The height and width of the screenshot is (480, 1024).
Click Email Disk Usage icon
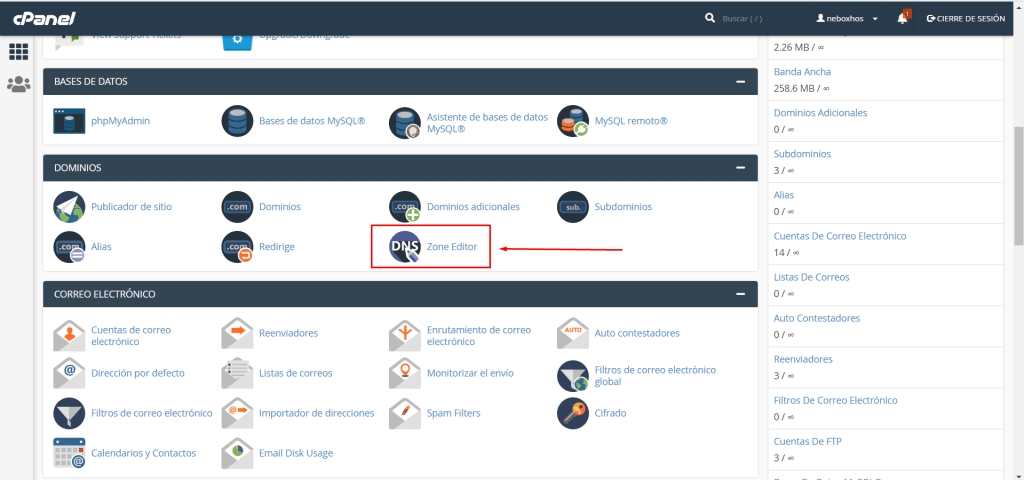pyautogui.click(x=237, y=453)
